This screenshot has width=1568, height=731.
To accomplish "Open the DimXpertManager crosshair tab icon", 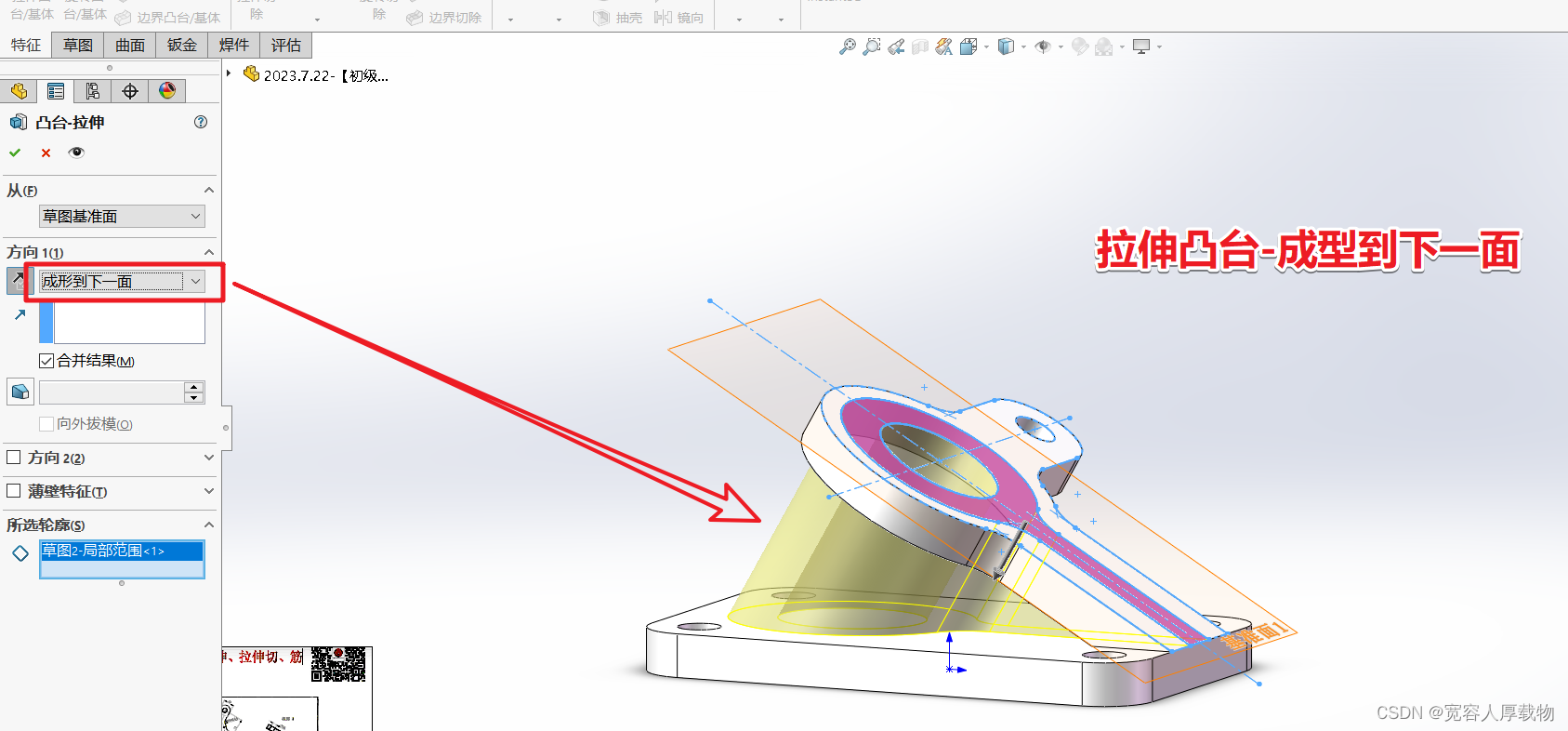I will coord(130,91).
